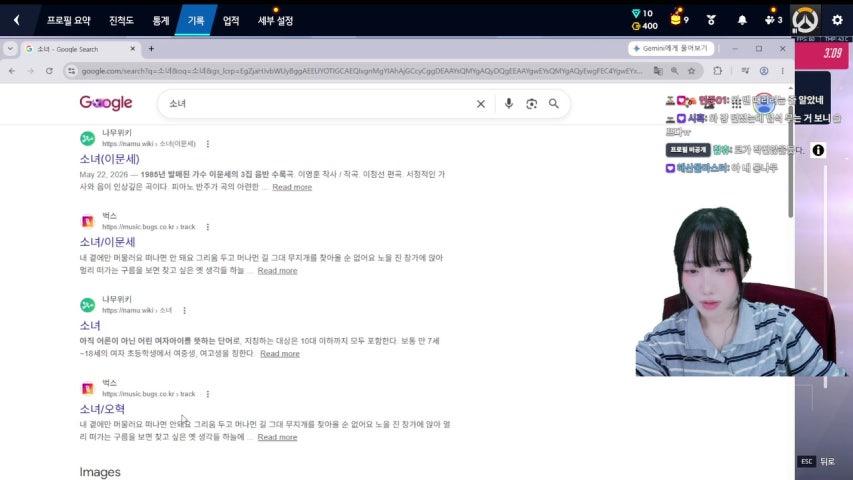
Task: Reload the Google search page
Action: pos(49,71)
